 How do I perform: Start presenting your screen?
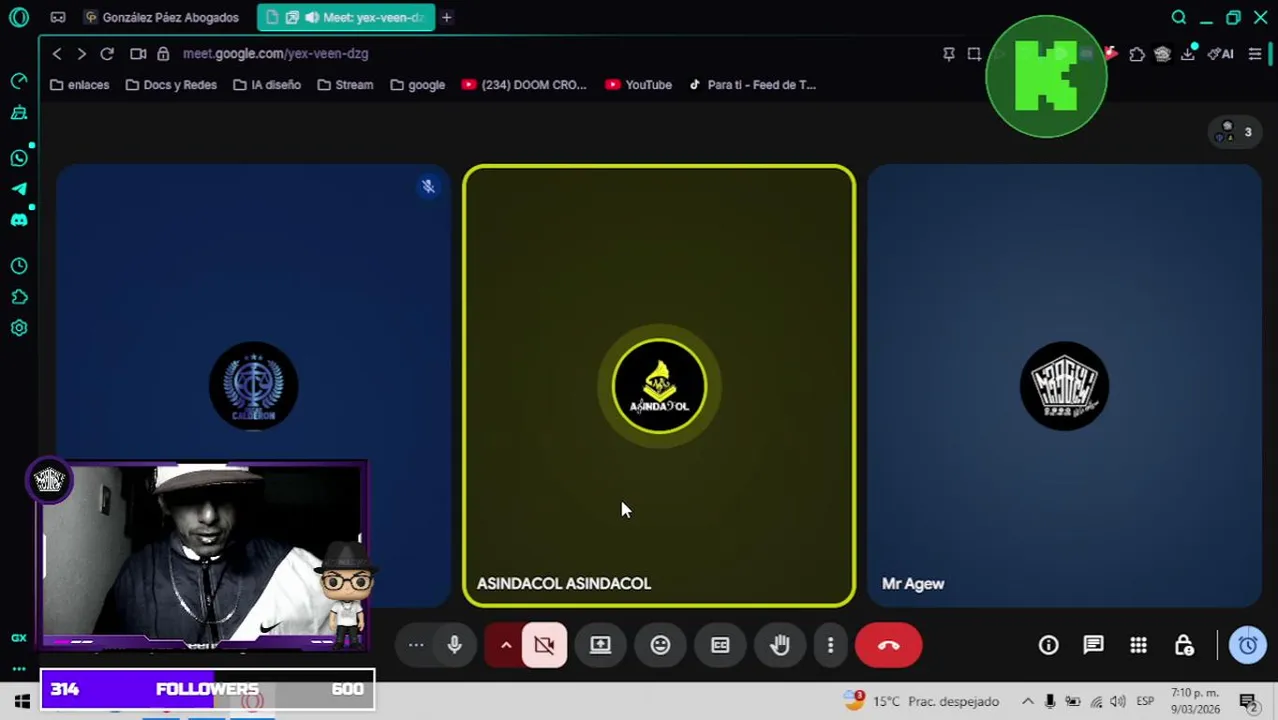tap(600, 645)
